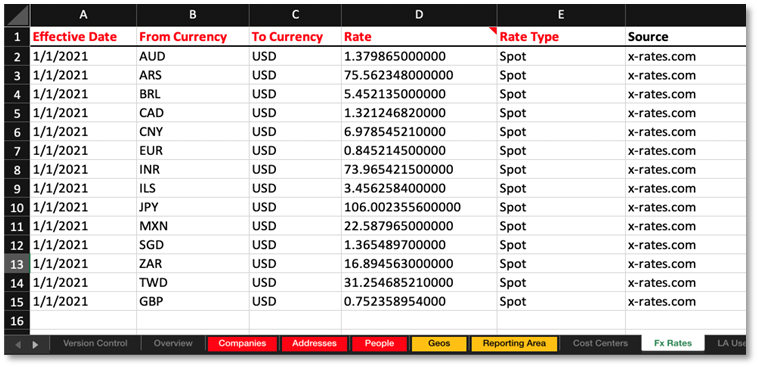Select row 1 header

pos(17,37)
